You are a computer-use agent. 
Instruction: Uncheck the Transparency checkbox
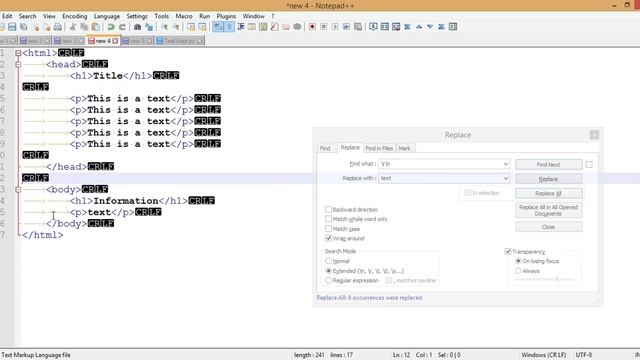[x=508, y=251]
